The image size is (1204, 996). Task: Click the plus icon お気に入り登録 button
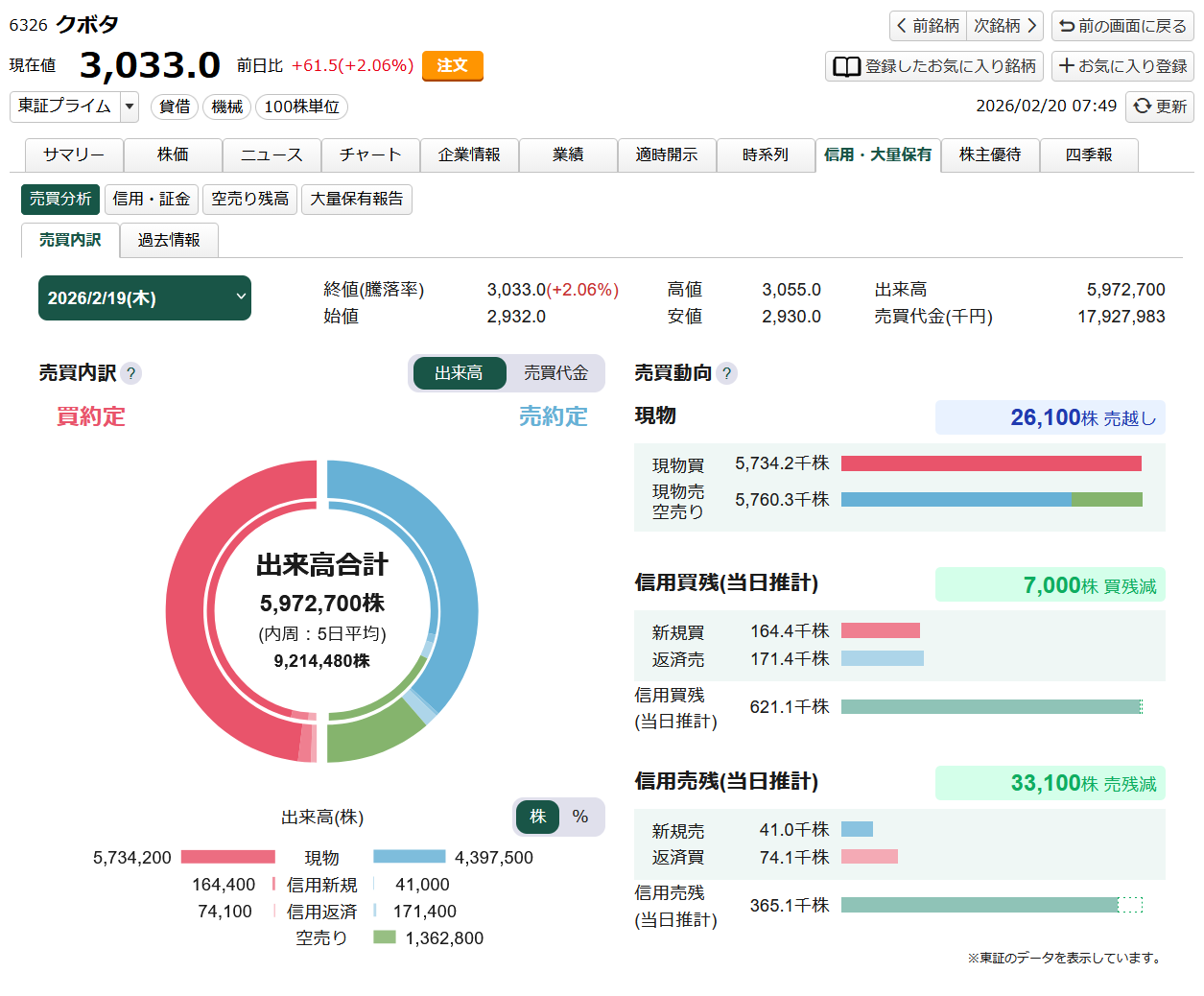tap(1122, 66)
